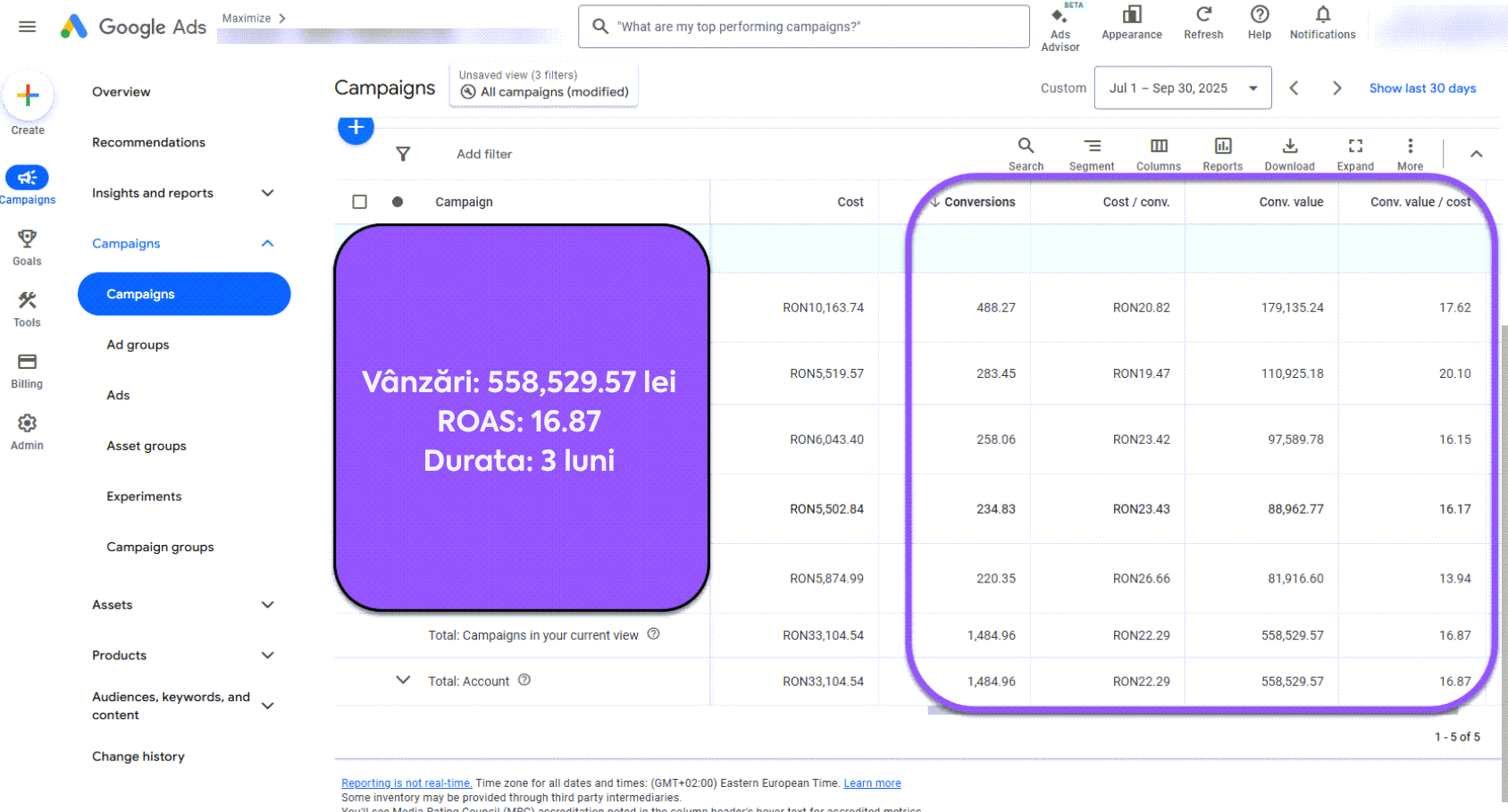Download the campaign report
Image resolution: width=1508 pixels, height=812 pixels.
click(x=1289, y=152)
